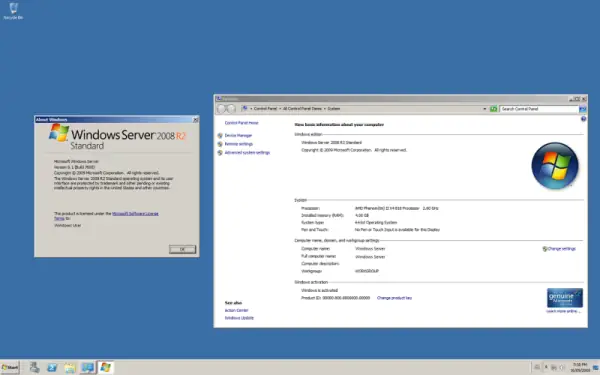Click the 'WORKGROUP' workgroup value
The height and width of the screenshot is (375, 600).
[x=367, y=271]
